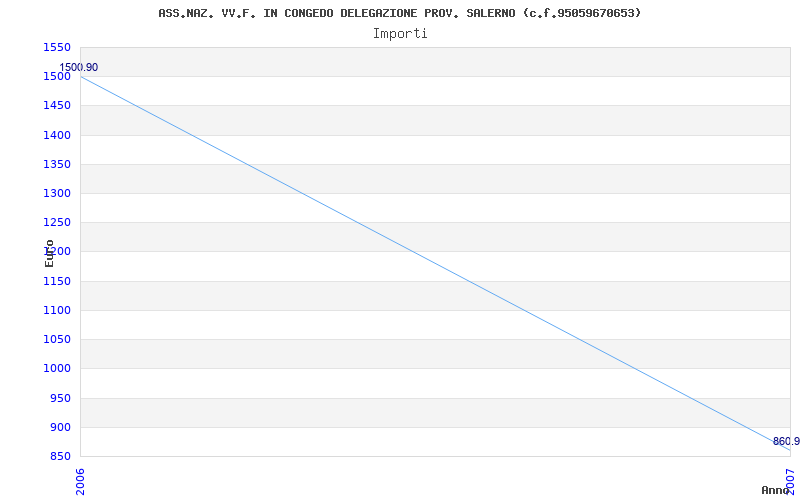Click the 860.9 data point label

(x=786, y=441)
